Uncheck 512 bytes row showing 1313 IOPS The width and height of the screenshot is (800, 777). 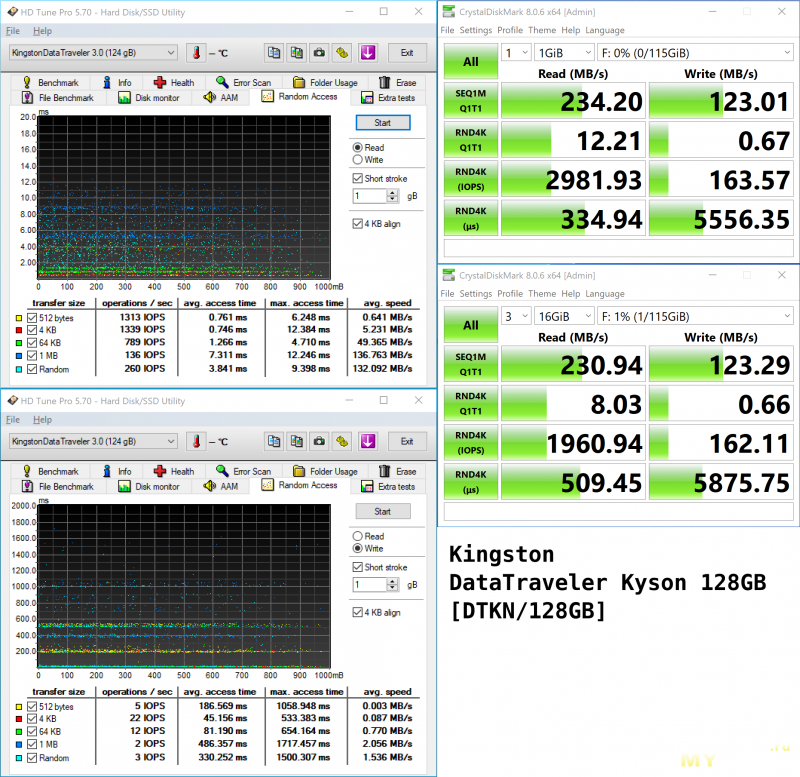tap(32, 318)
